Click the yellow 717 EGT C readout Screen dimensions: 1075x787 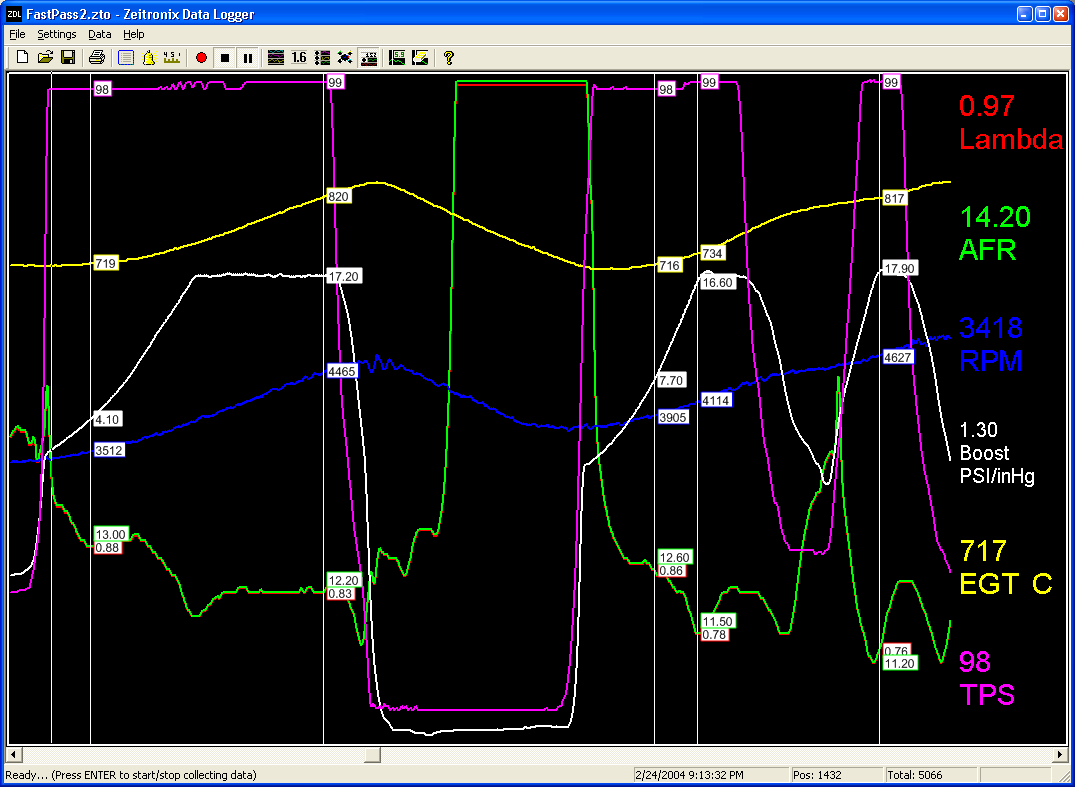pyautogui.click(x=1005, y=567)
